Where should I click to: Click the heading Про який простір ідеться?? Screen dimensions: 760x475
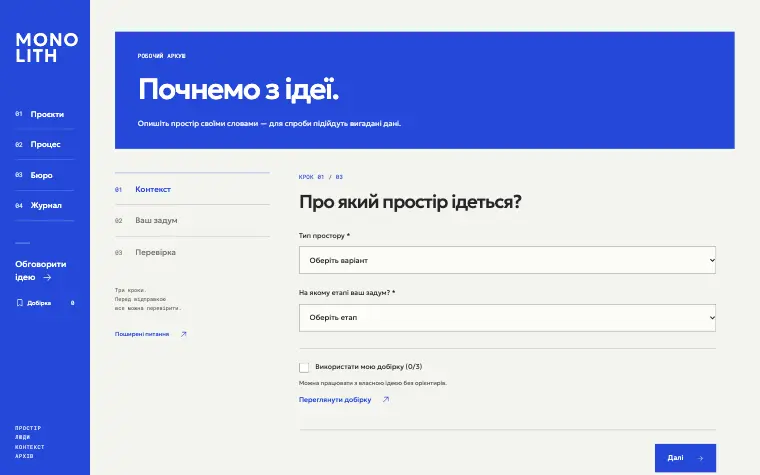point(410,202)
